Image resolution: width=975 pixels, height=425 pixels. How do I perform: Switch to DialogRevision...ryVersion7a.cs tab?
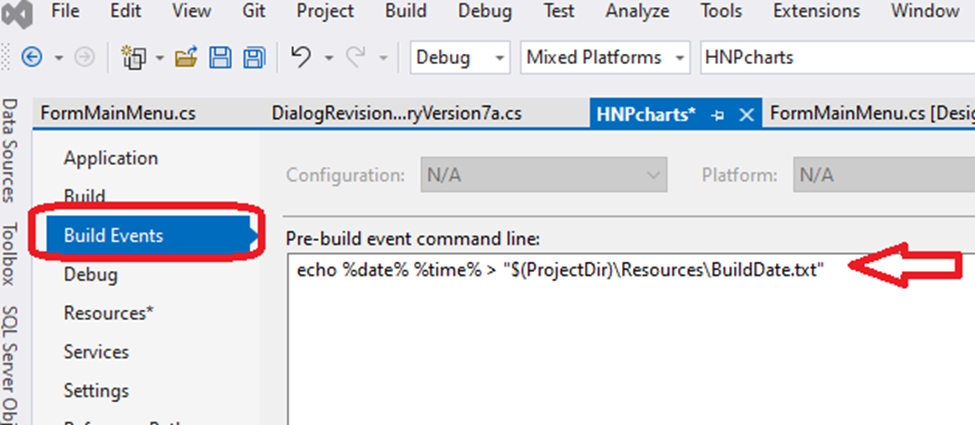pos(396,113)
